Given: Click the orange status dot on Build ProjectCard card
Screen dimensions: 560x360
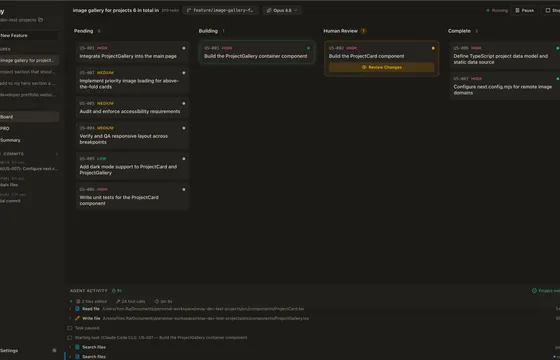Looking at the screenshot, I should (433, 48).
